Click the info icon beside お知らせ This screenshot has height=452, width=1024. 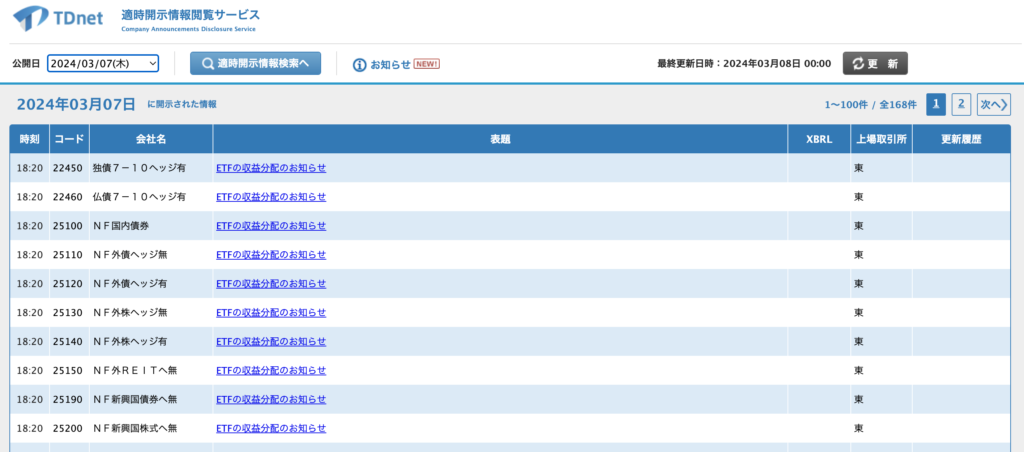coord(359,64)
